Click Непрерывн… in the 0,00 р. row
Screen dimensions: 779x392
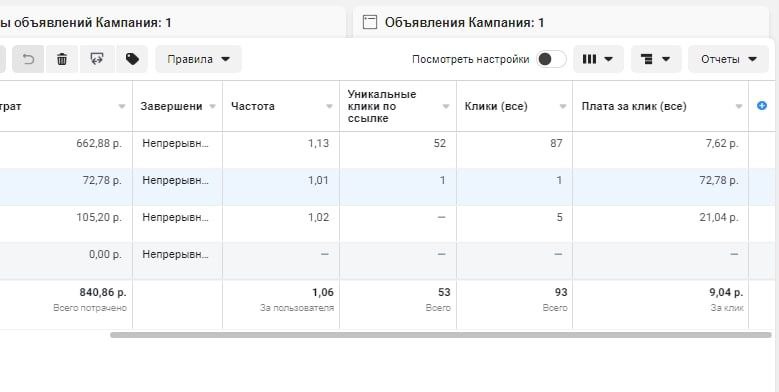point(175,254)
